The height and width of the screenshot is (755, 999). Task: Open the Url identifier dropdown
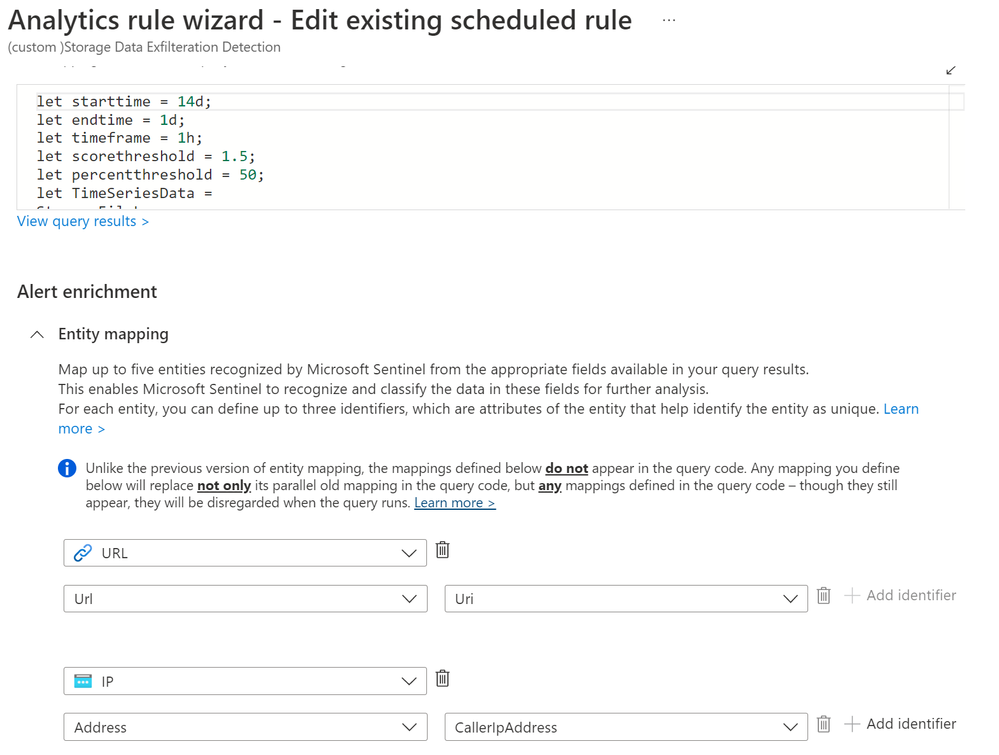click(245, 599)
